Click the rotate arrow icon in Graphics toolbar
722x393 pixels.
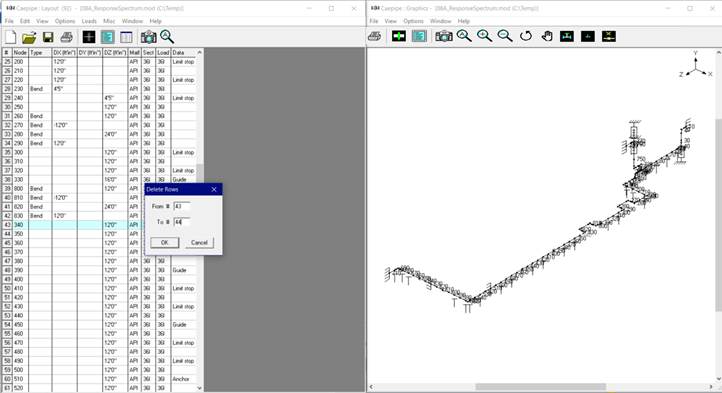tap(526, 36)
